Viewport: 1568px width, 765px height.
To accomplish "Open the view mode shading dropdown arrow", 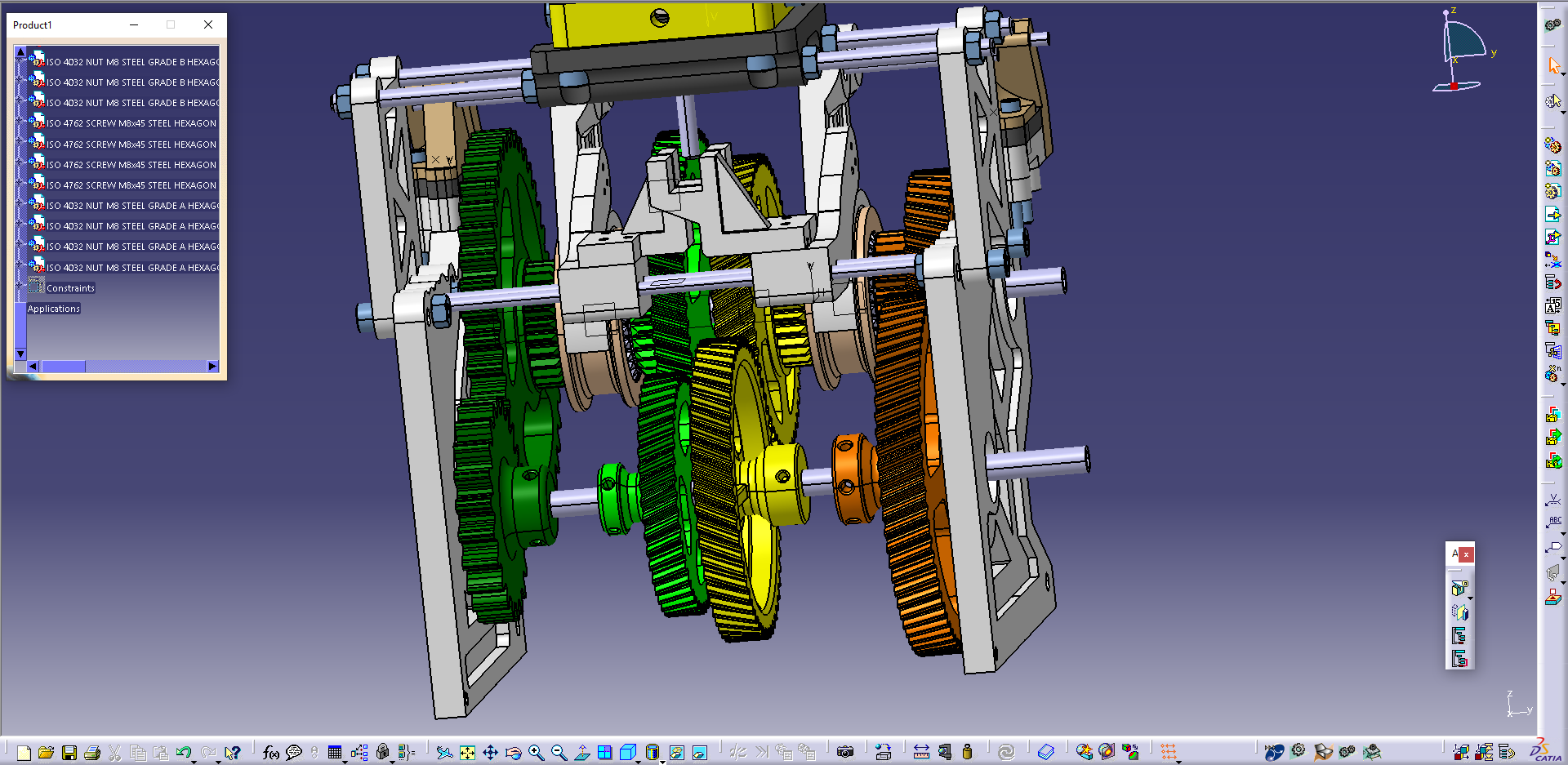I will point(662,761).
